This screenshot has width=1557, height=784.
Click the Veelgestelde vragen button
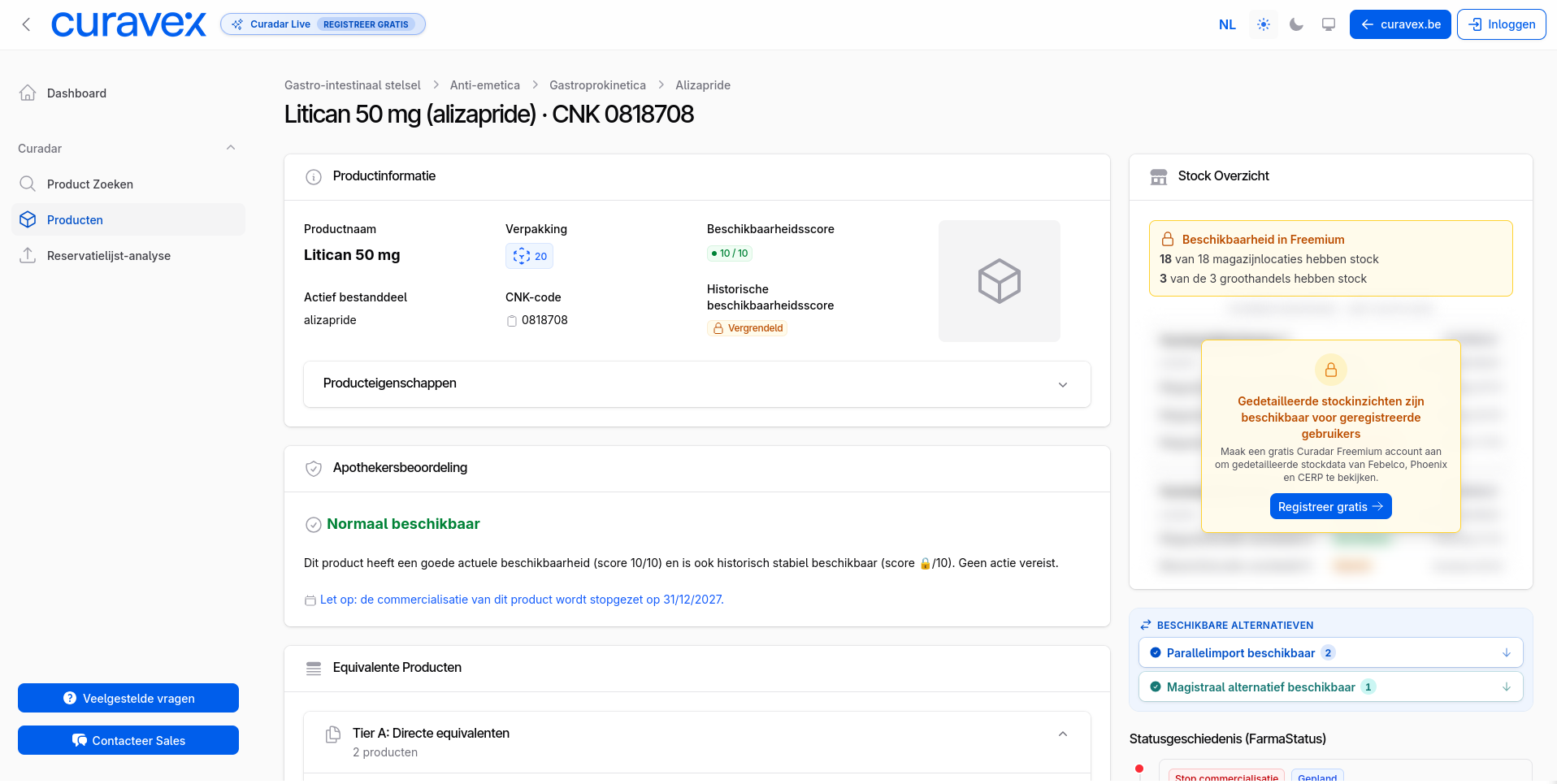tap(128, 698)
